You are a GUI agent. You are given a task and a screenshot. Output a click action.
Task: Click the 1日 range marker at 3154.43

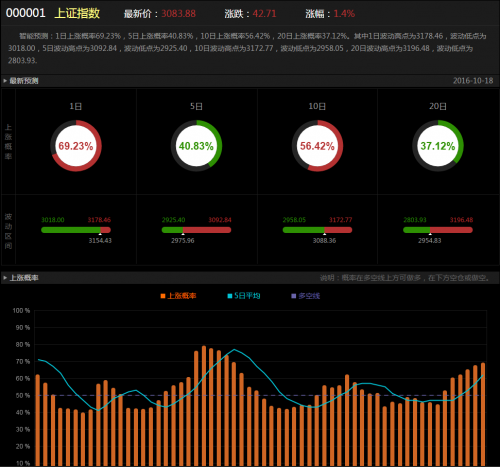(100, 234)
